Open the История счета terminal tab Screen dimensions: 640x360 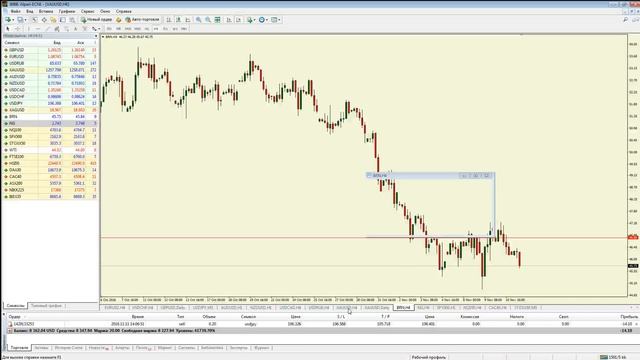click(x=69, y=348)
